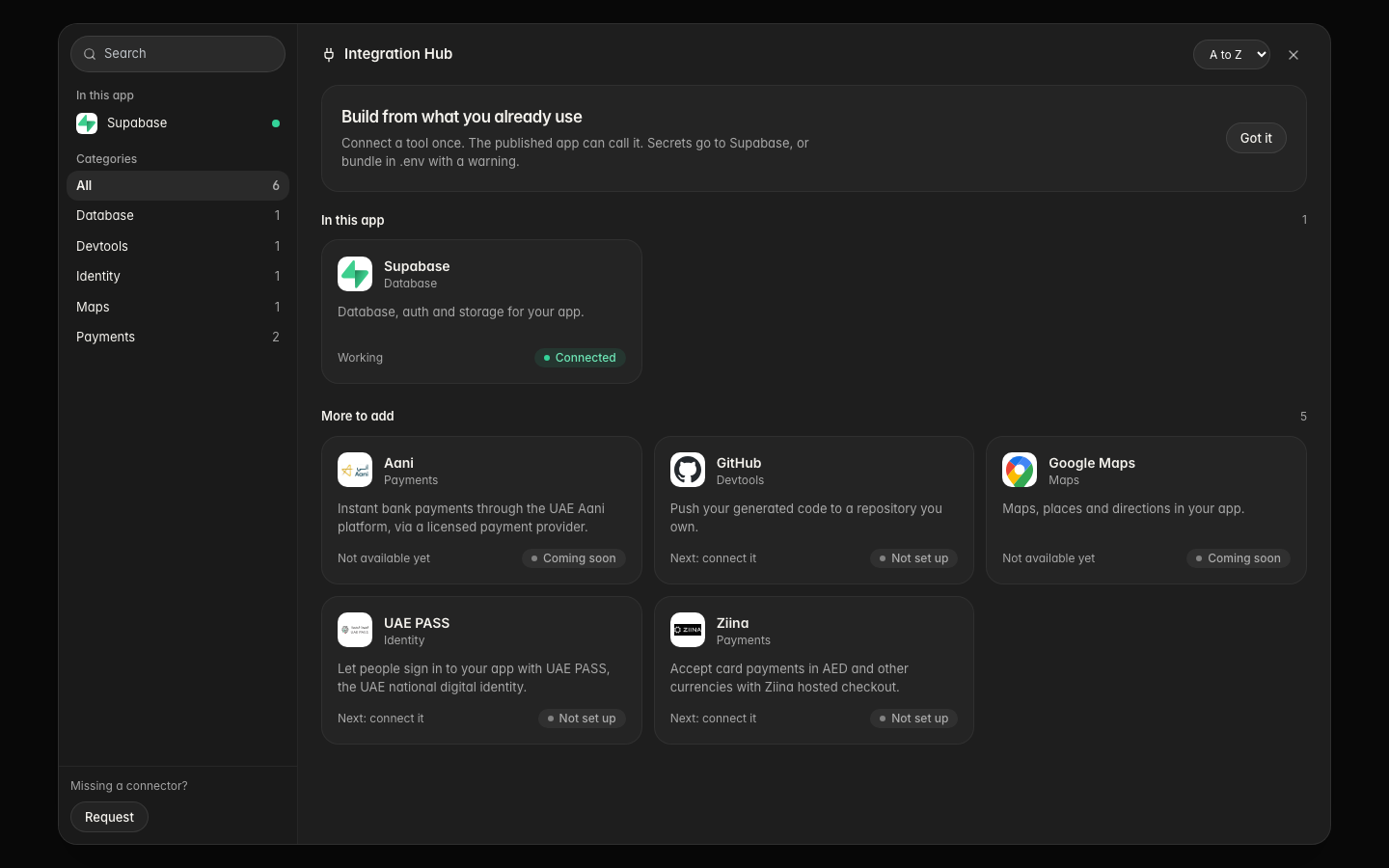
Task: Dismiss the banner with Got it
Action: click(1256, 138)
